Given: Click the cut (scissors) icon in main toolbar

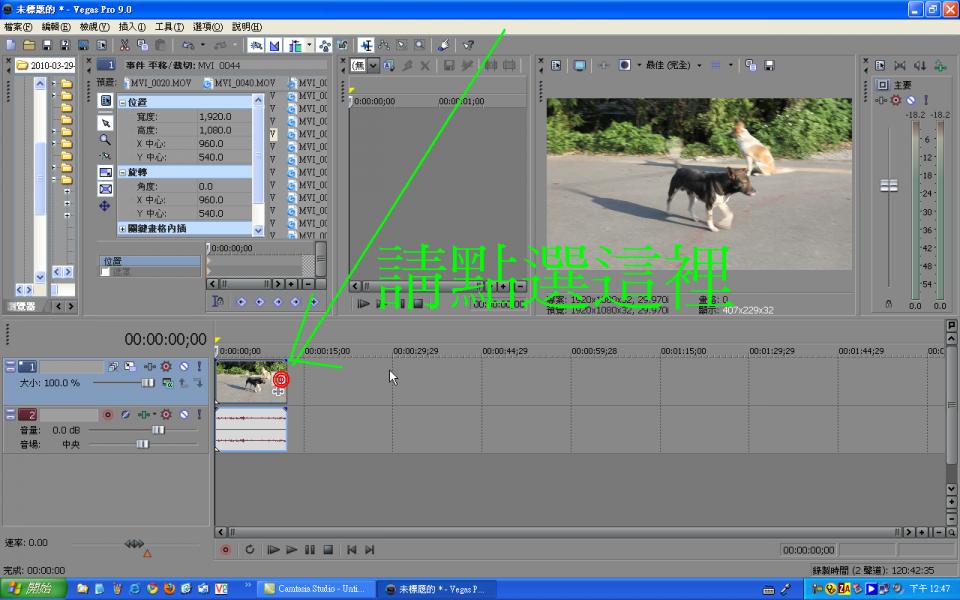Looking at the screenshot, I should point(125,45).
